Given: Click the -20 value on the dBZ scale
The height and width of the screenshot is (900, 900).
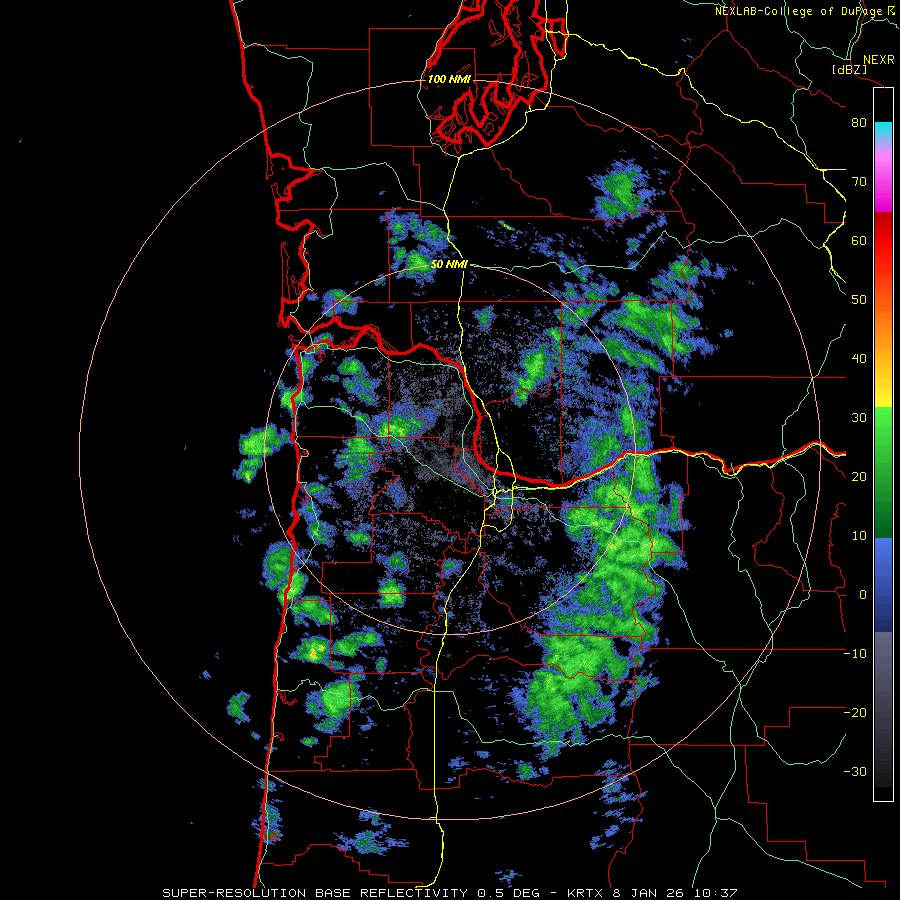Looking at the screenshot, I should [x=855, y=713].
